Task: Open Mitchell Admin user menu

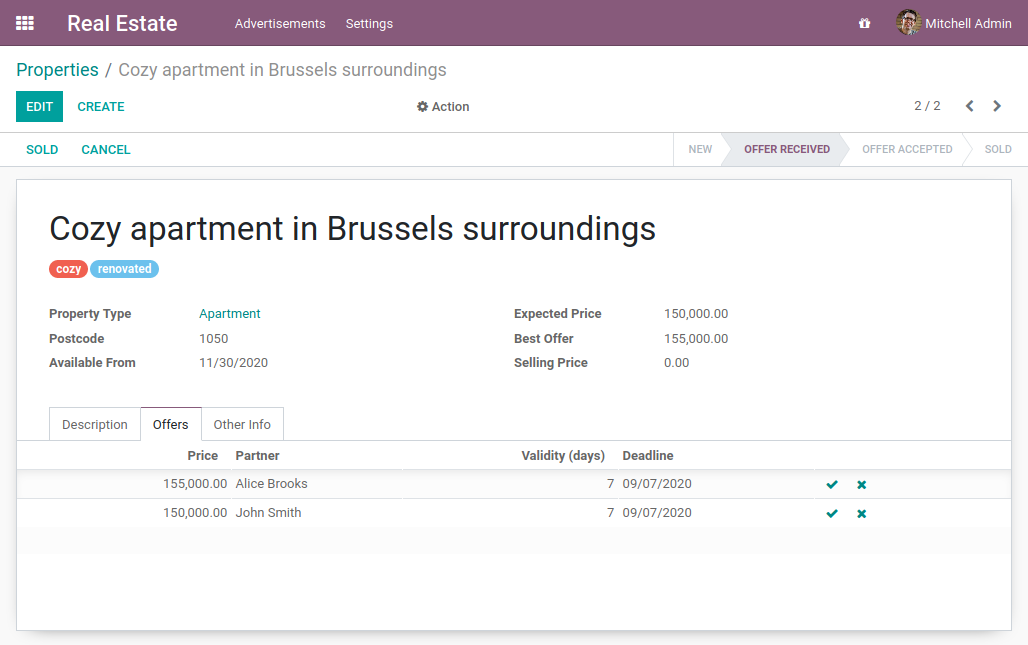Action: coord(954,23)
